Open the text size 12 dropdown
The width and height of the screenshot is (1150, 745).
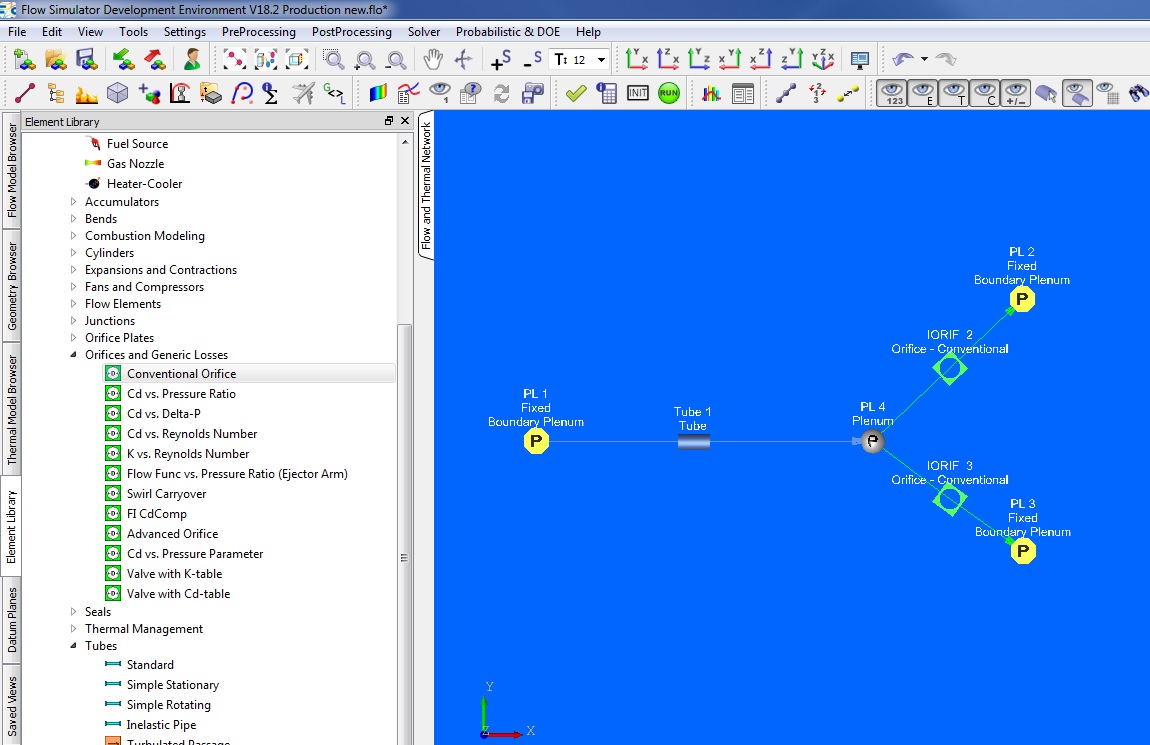tap(601, 60)
